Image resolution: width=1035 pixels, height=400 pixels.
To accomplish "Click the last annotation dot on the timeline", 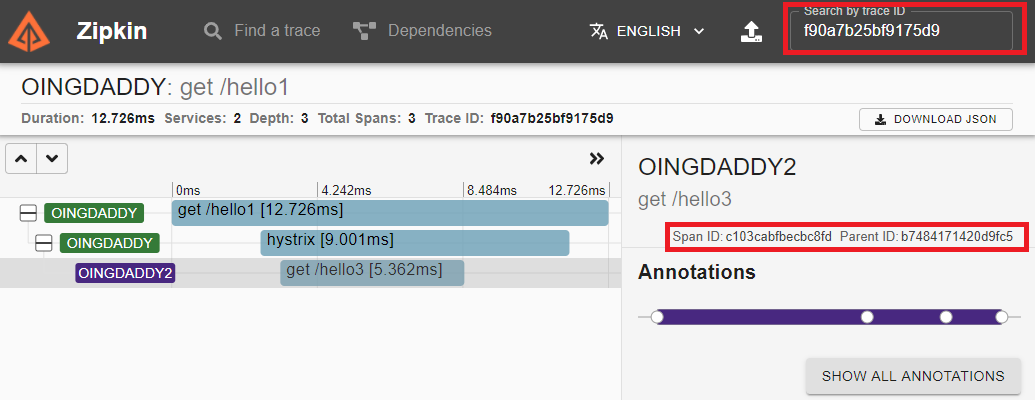I will click(1001, 317).
